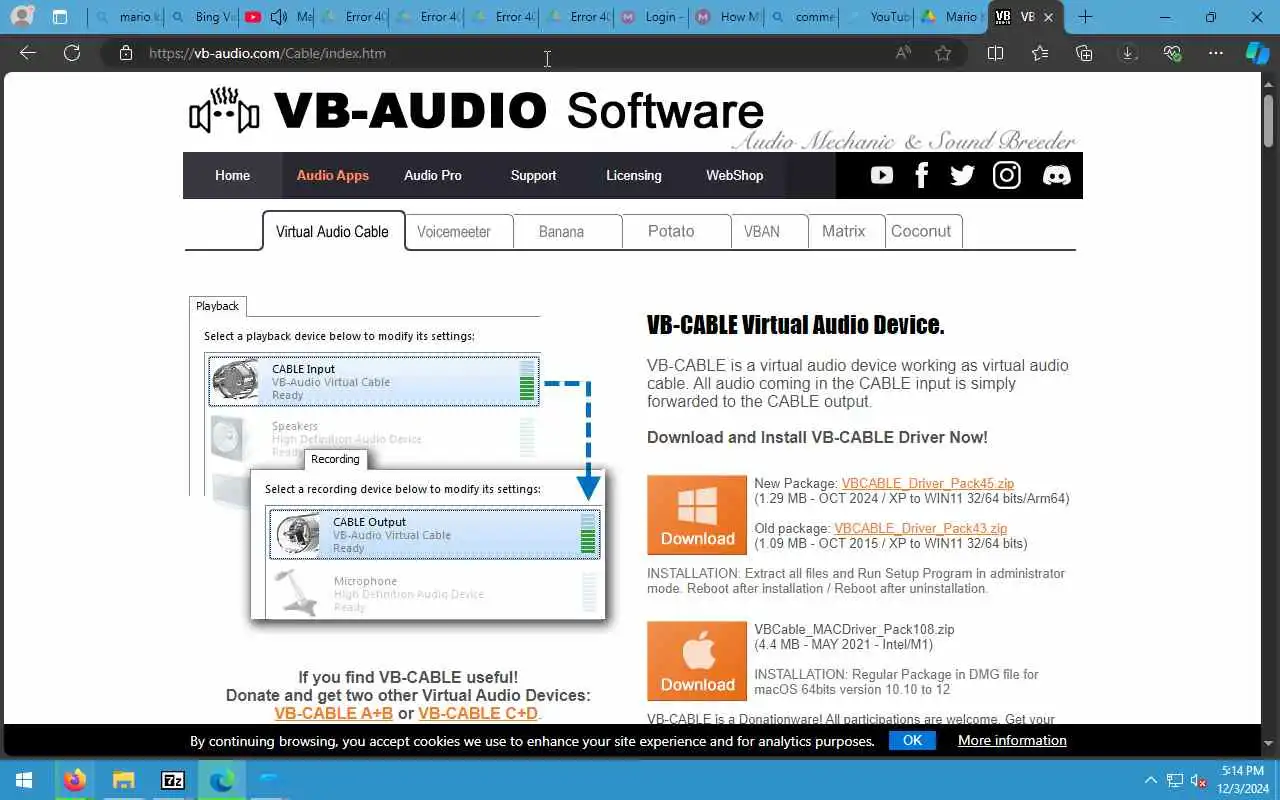Open the Discord icon in the header

[x=1056, y=175]
